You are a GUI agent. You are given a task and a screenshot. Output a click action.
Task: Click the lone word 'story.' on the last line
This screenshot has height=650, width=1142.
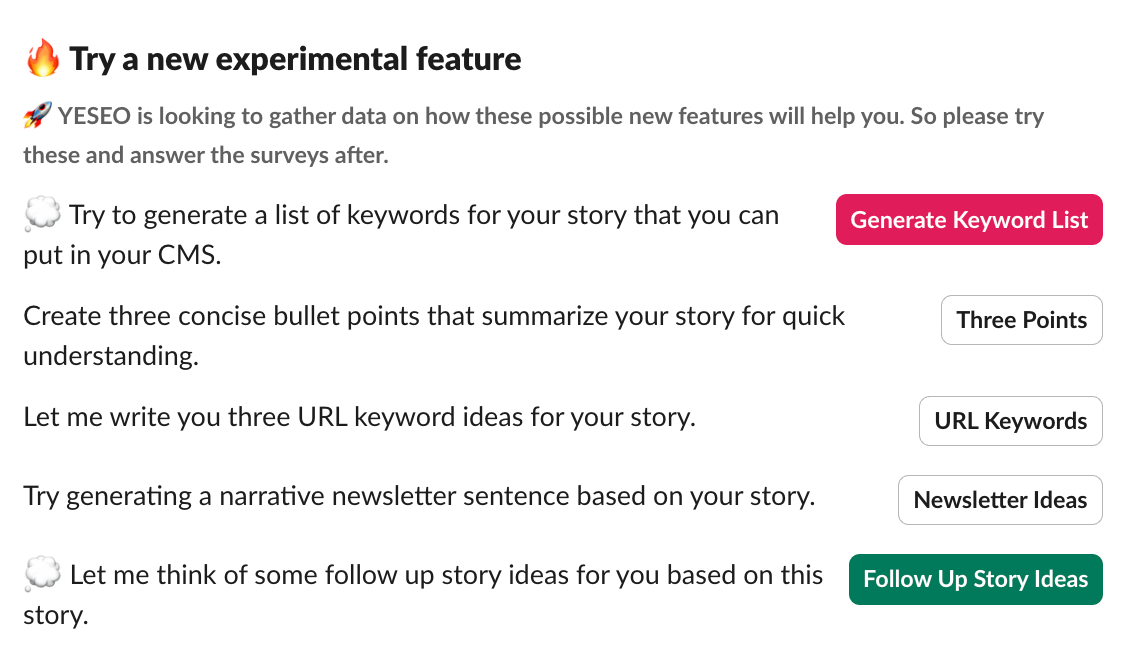[55, 615]
